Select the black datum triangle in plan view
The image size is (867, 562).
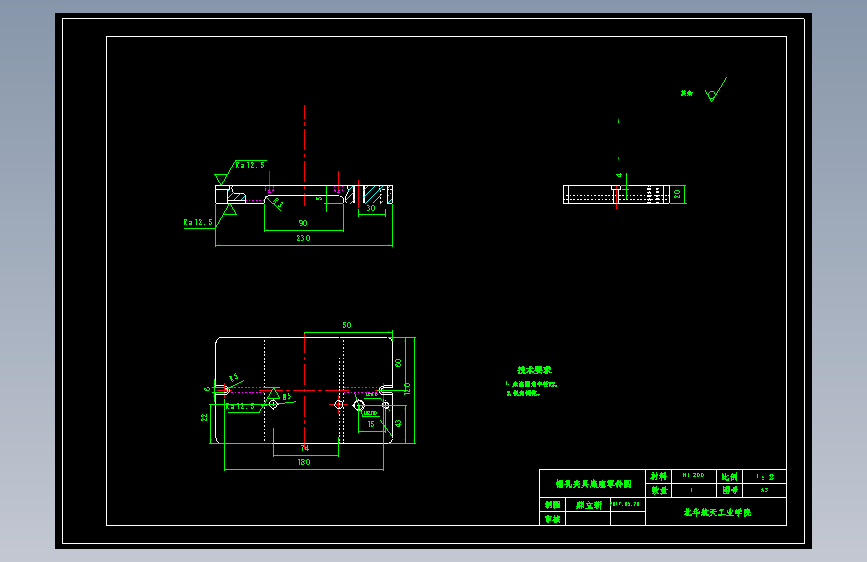[273, 394]
